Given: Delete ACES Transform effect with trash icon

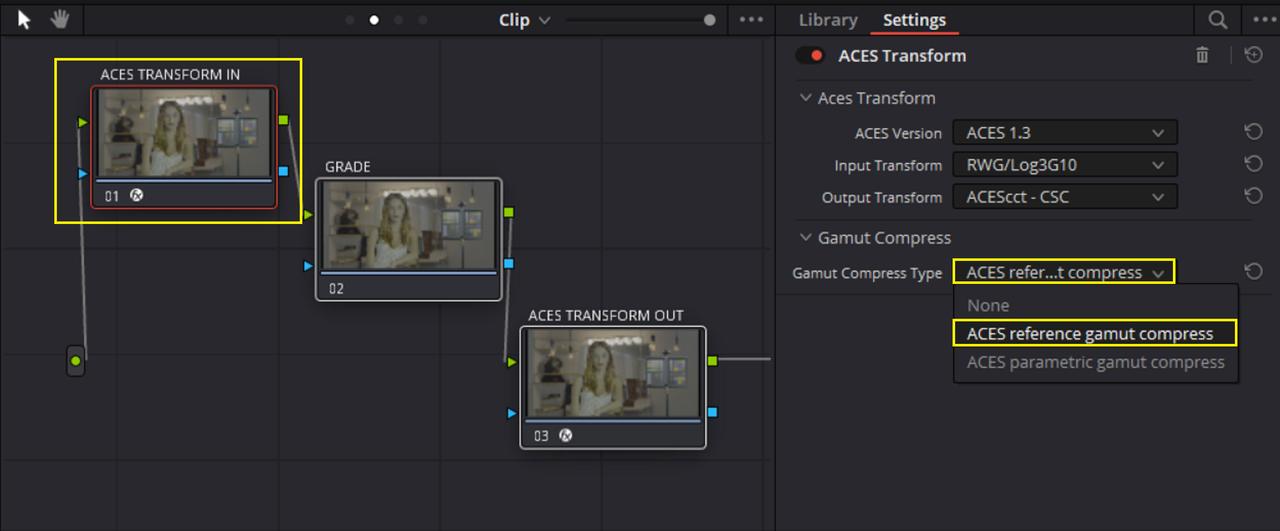Looking at the screenshot, I should (1202, 56).
